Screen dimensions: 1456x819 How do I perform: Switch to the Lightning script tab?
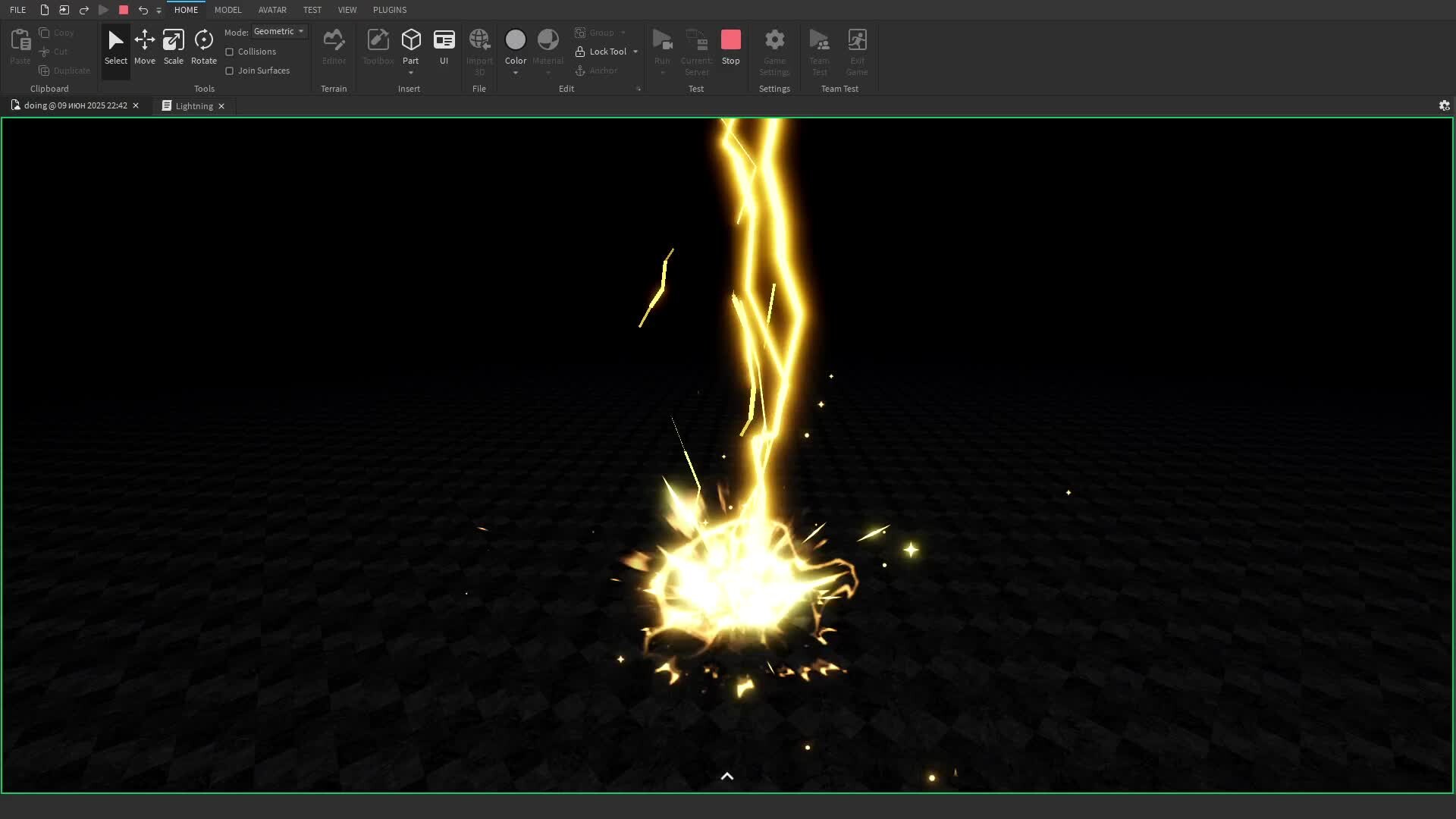coord(193,106)
